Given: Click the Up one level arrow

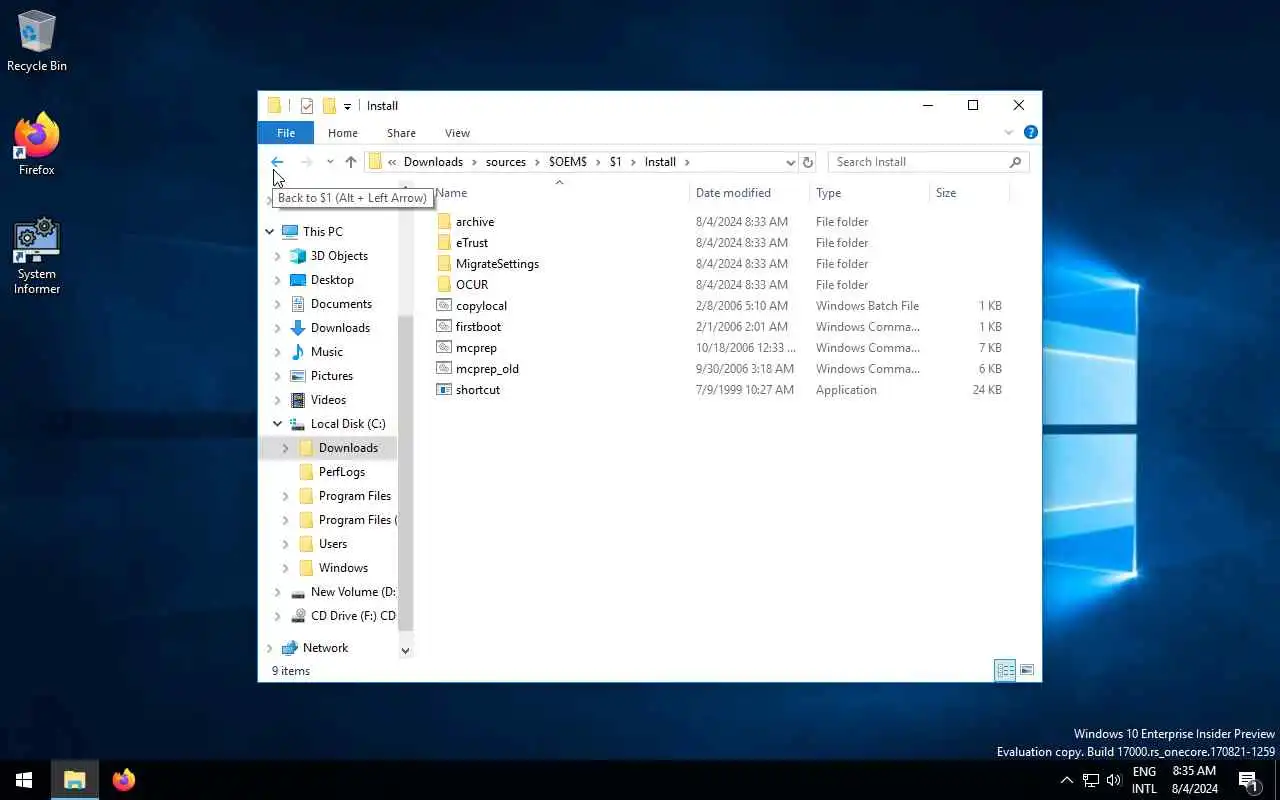Looking at the screenshot, I should (350, 162).
